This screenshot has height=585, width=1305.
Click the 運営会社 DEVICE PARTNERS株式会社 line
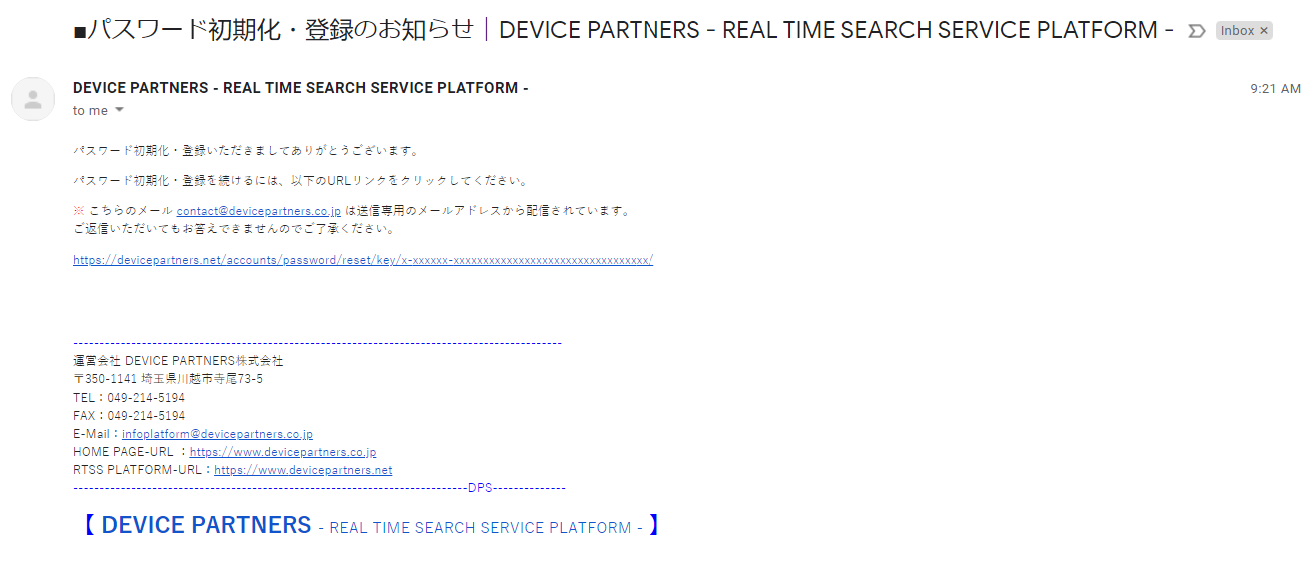click(x=178, y=361)
